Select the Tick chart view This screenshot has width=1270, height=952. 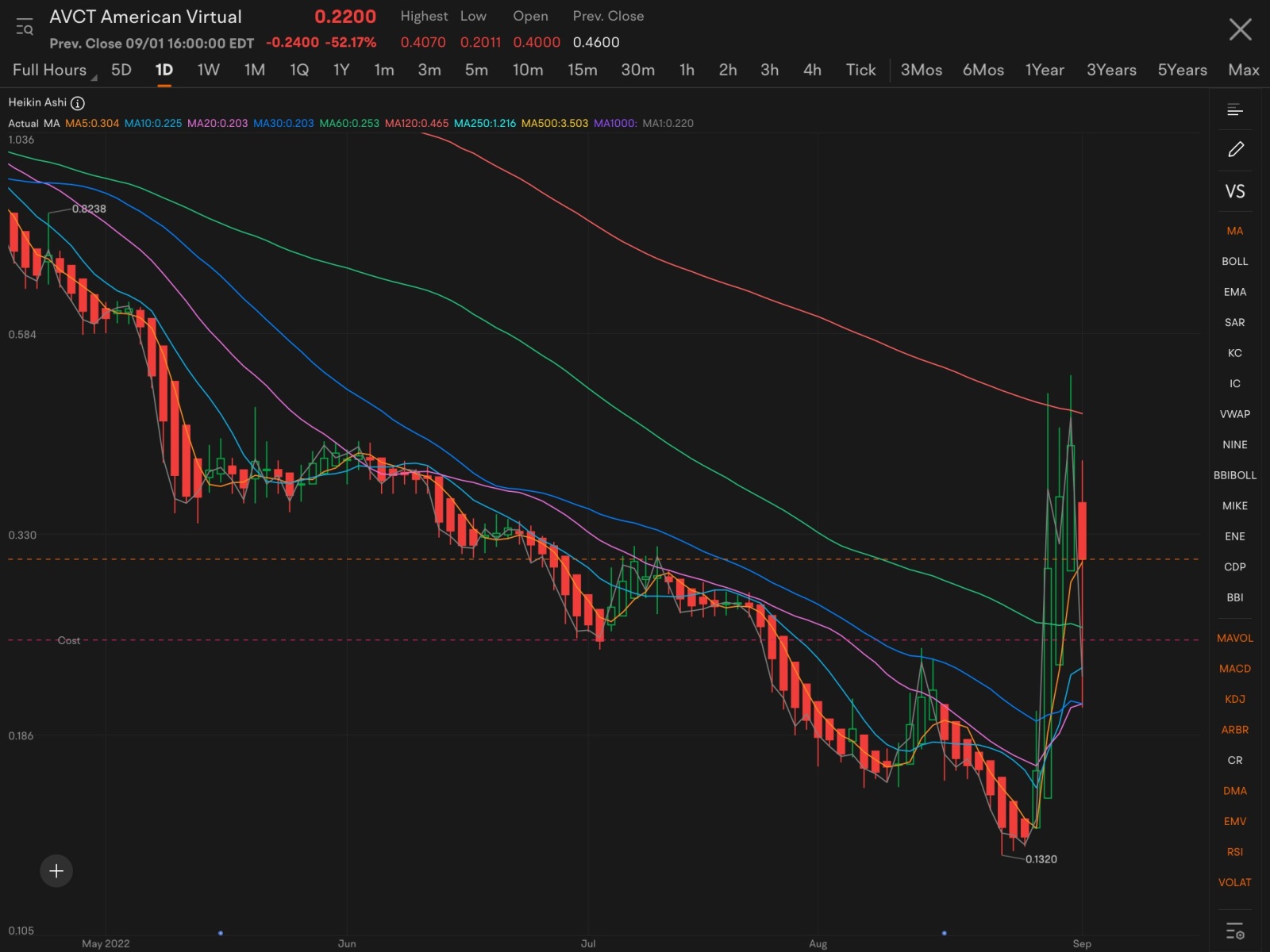point(861,70)
